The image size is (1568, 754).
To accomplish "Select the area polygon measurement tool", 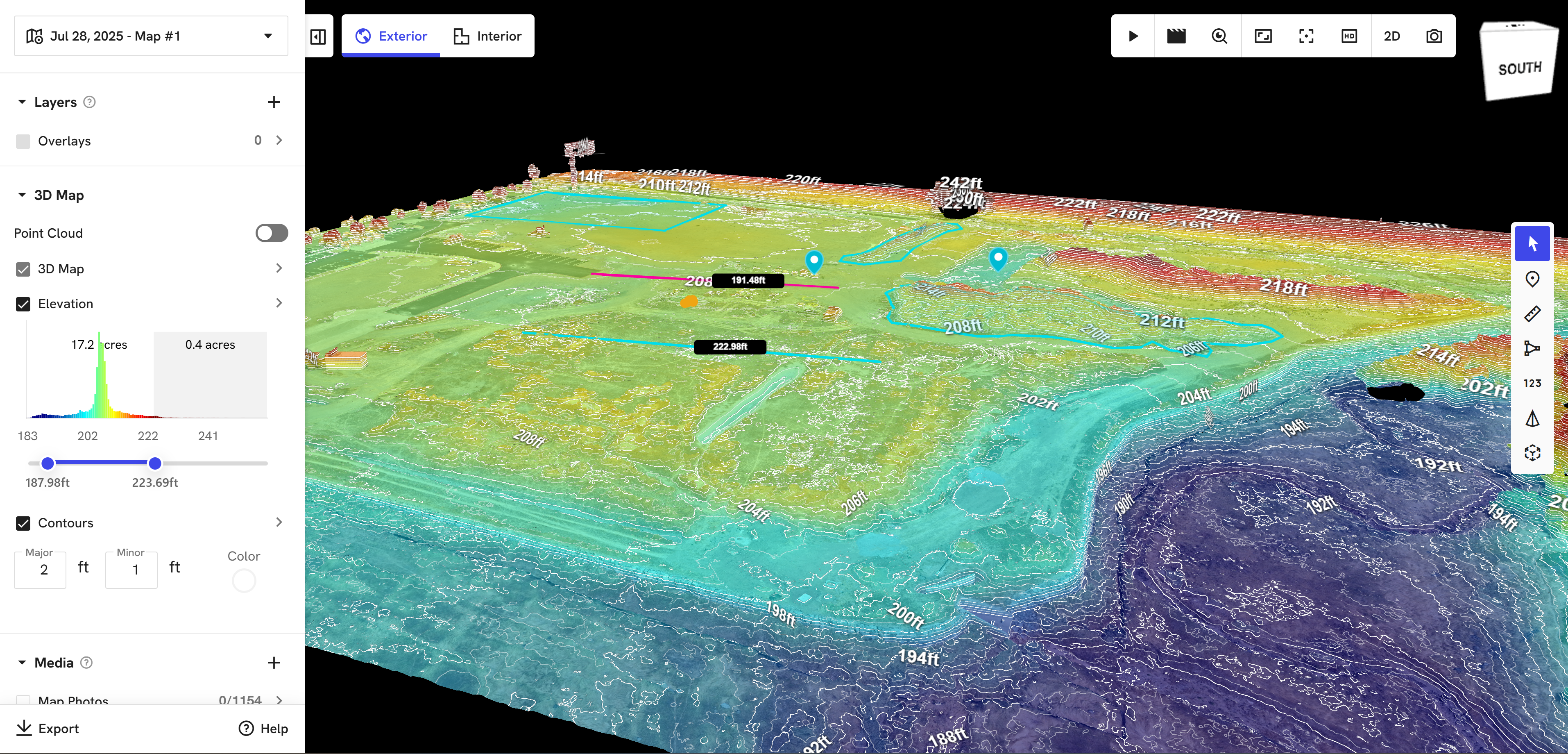I will [x=1532, y=348].
